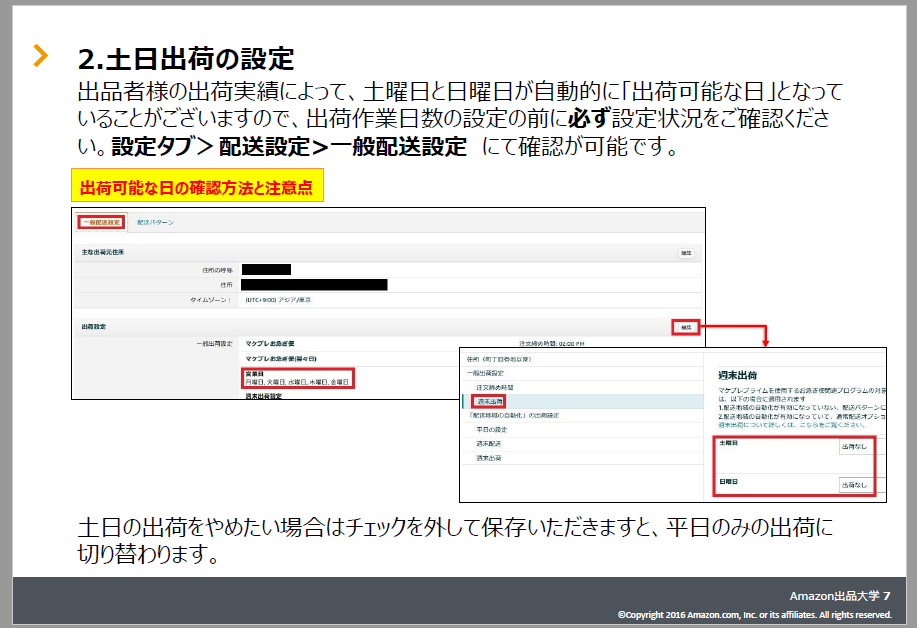Click the yellow 出荷可能な日の確認方法と注意点 banner
The height and width of the screenshot is (628, 917).
coord(197,187)
